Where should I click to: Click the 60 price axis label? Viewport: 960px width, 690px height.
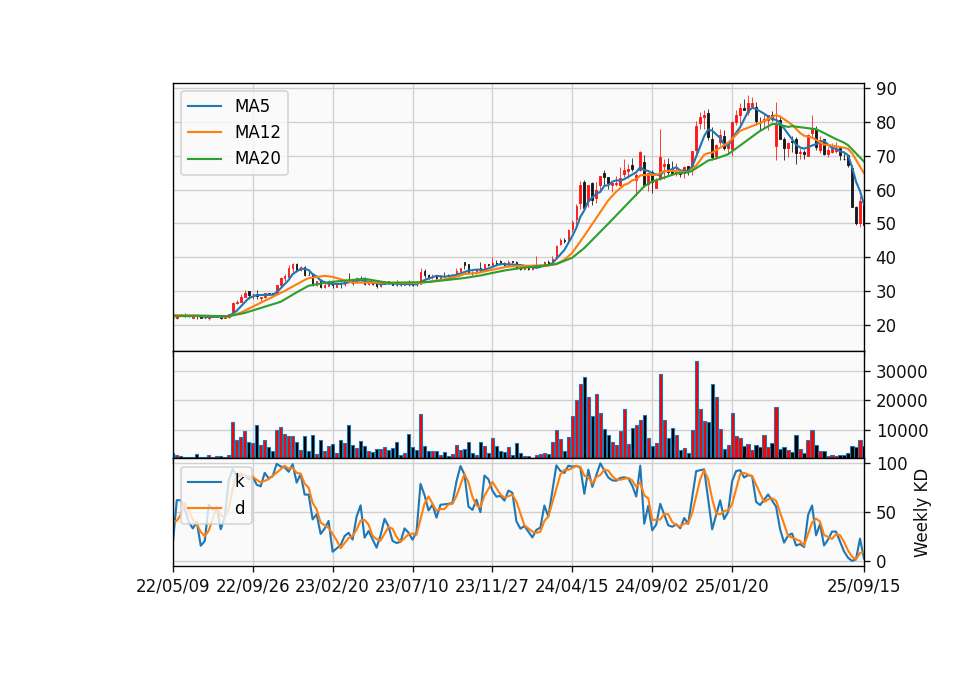[886, 190]
